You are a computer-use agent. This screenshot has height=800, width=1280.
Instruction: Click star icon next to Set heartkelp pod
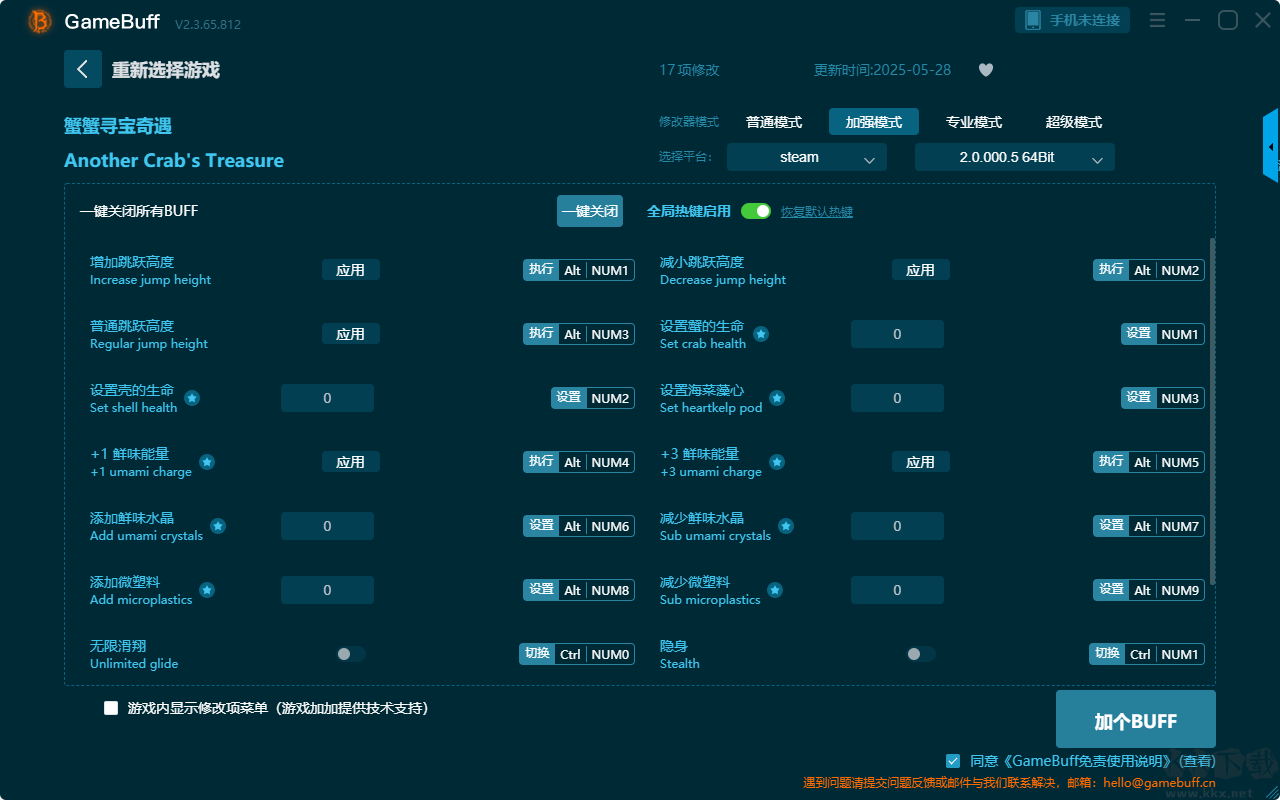[777, 398]
